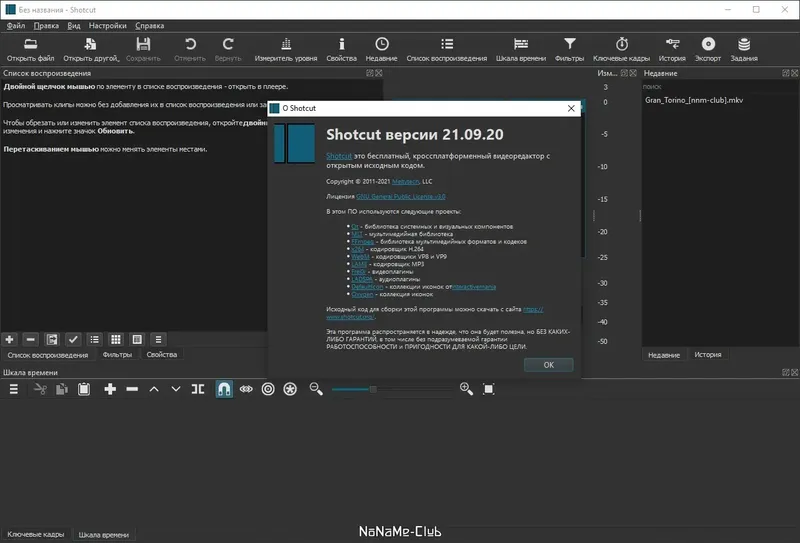This screenshot has width=800, height=543.
Task: Click zoom timeline to fit icon
Action: (x=488, y=389)
